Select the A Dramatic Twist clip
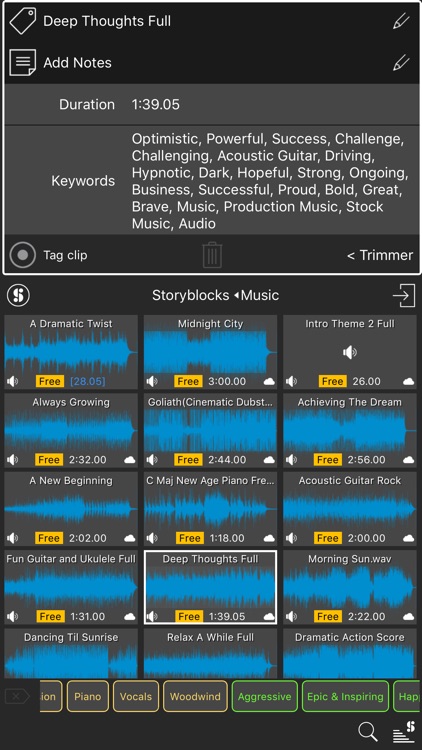The width and height of the screenshot is (422, 750). (71, 352)
